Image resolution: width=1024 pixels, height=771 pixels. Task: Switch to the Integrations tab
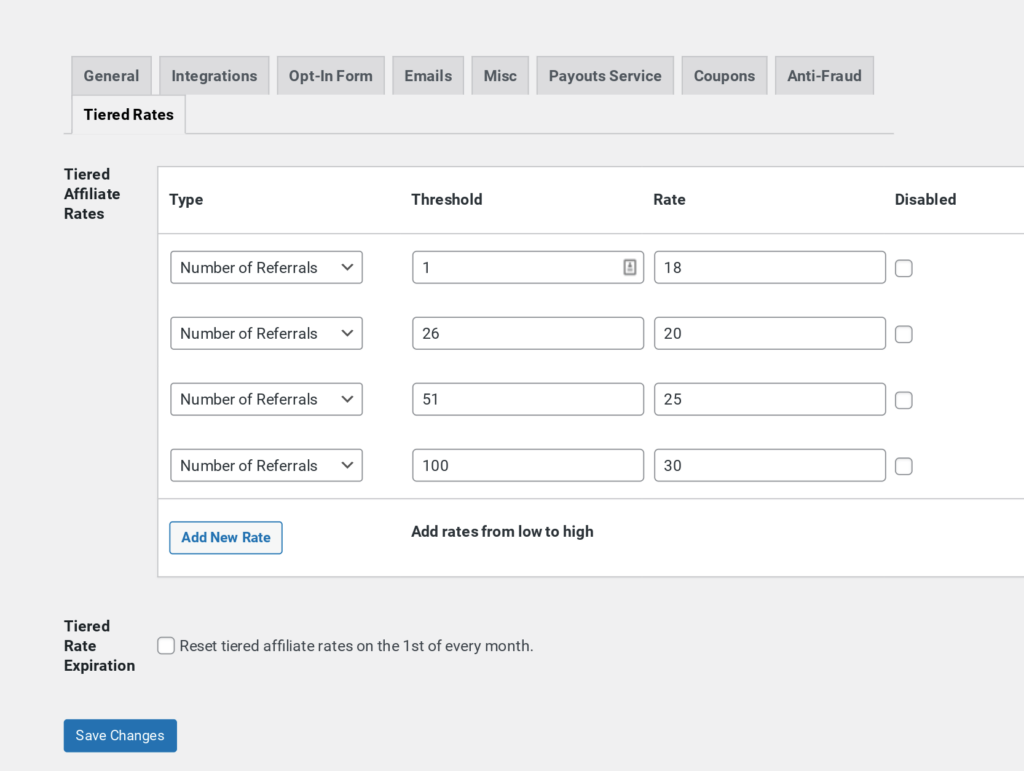pos(214,76)
